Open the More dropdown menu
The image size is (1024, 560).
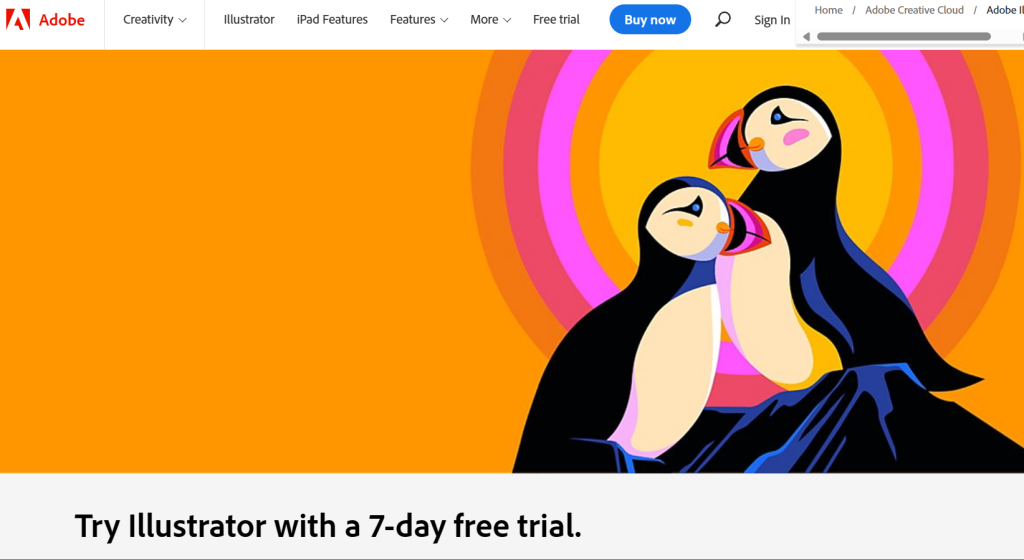point(490,20)
